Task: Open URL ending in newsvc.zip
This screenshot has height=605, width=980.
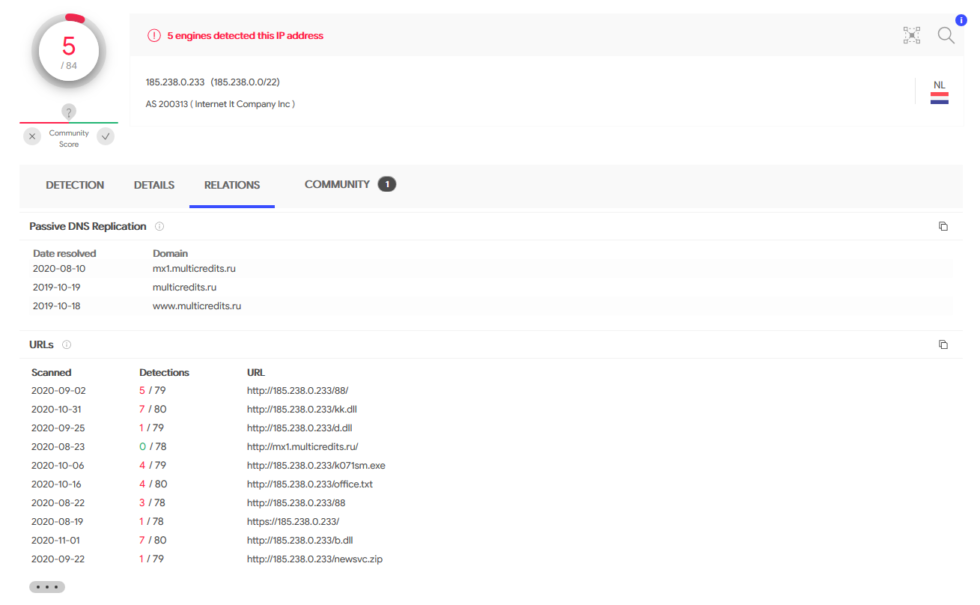Action: click(314, 559)
